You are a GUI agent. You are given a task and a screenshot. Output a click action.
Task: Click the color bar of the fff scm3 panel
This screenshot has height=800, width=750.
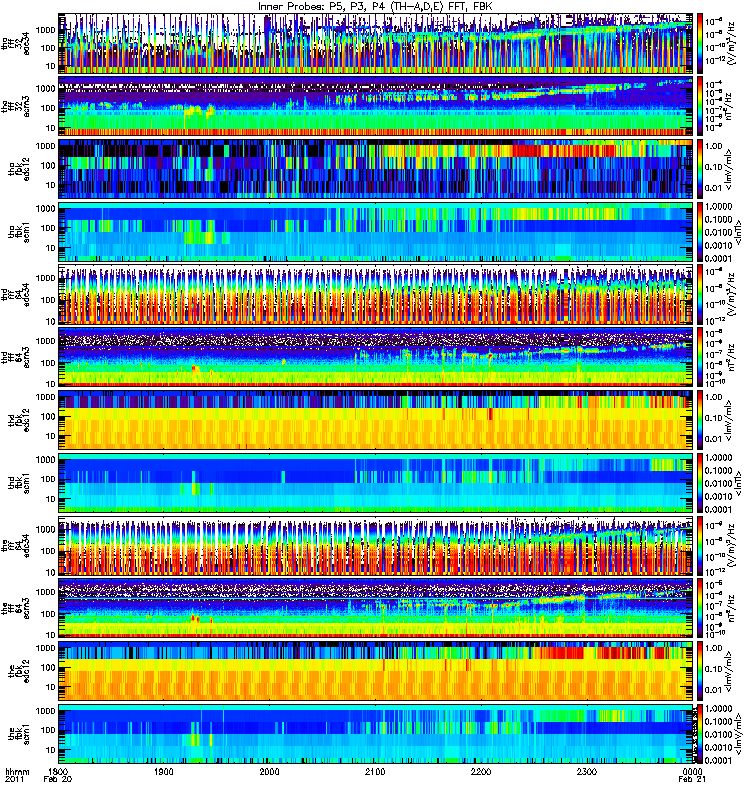(701, 608)
